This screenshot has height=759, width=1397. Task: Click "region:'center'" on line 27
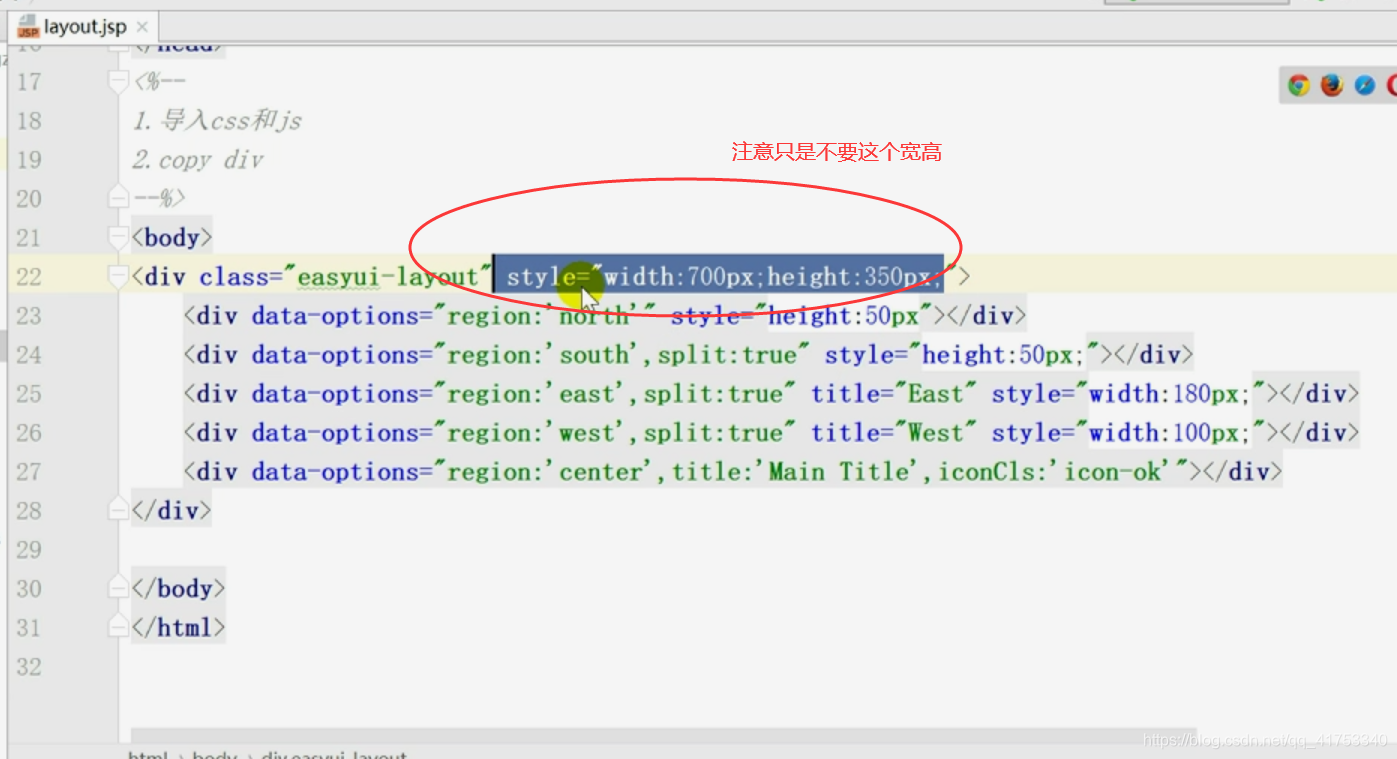(551, 472)
